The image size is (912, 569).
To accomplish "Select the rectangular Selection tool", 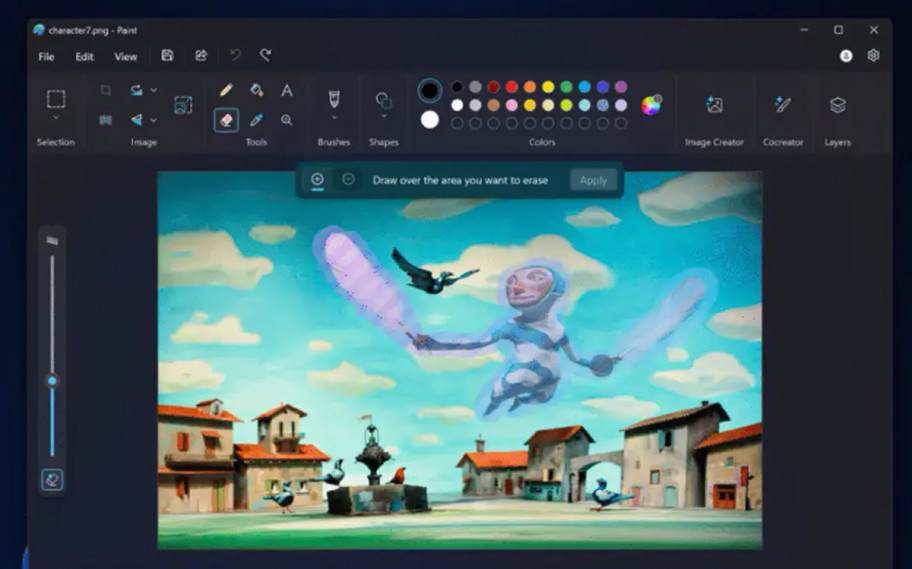I will [56, 99].
